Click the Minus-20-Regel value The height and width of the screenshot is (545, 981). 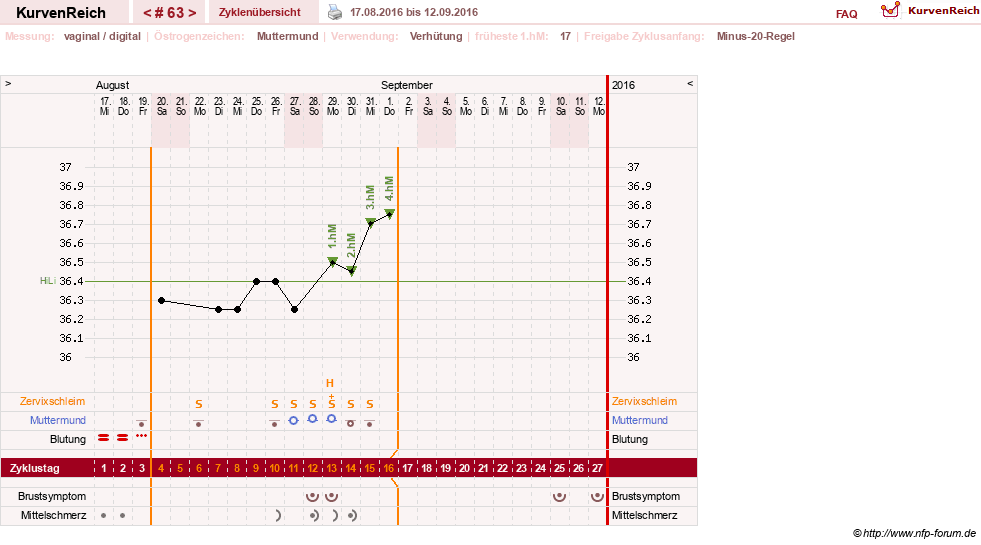(x=756, y=36)
